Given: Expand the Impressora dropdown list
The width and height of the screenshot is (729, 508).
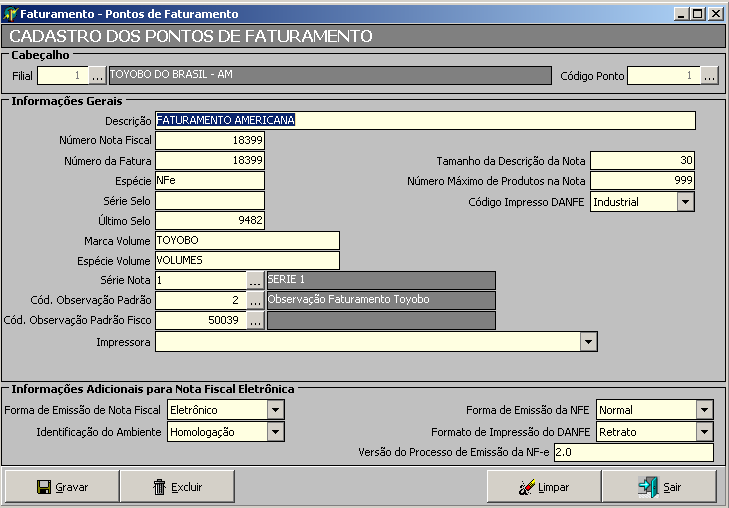Looking at the screenshot, I should point(588,342).
